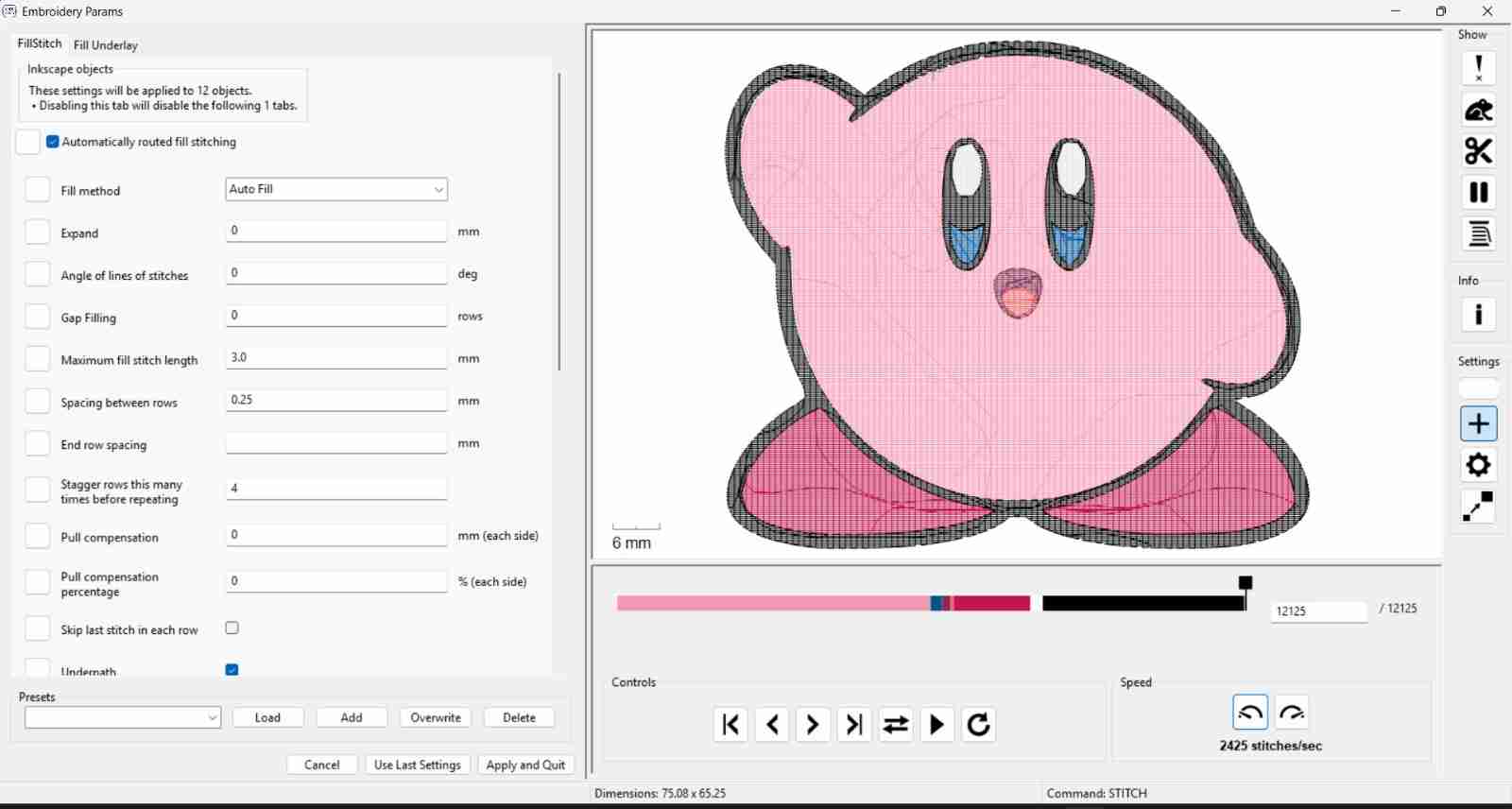Click Pull compensation percentage field
The width and height of the screenshot is (1512, 809).
(x=336, y=581)
